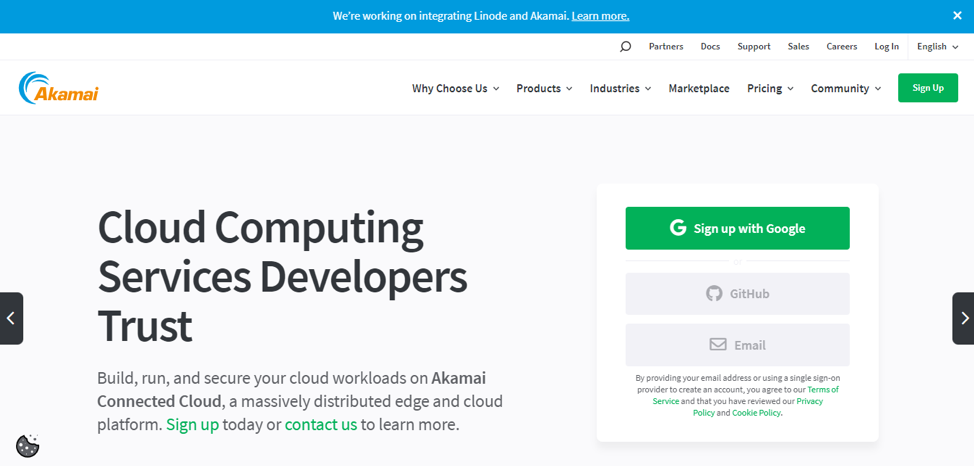Open the Careers link
This screenshot has height=466, width=974.
(x=842, y=47)
